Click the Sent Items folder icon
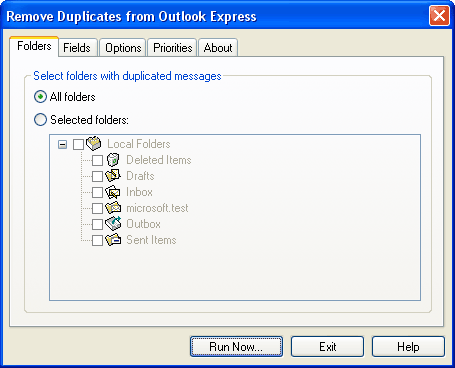This screenshot has width=455, height=368. pos(113,240)
